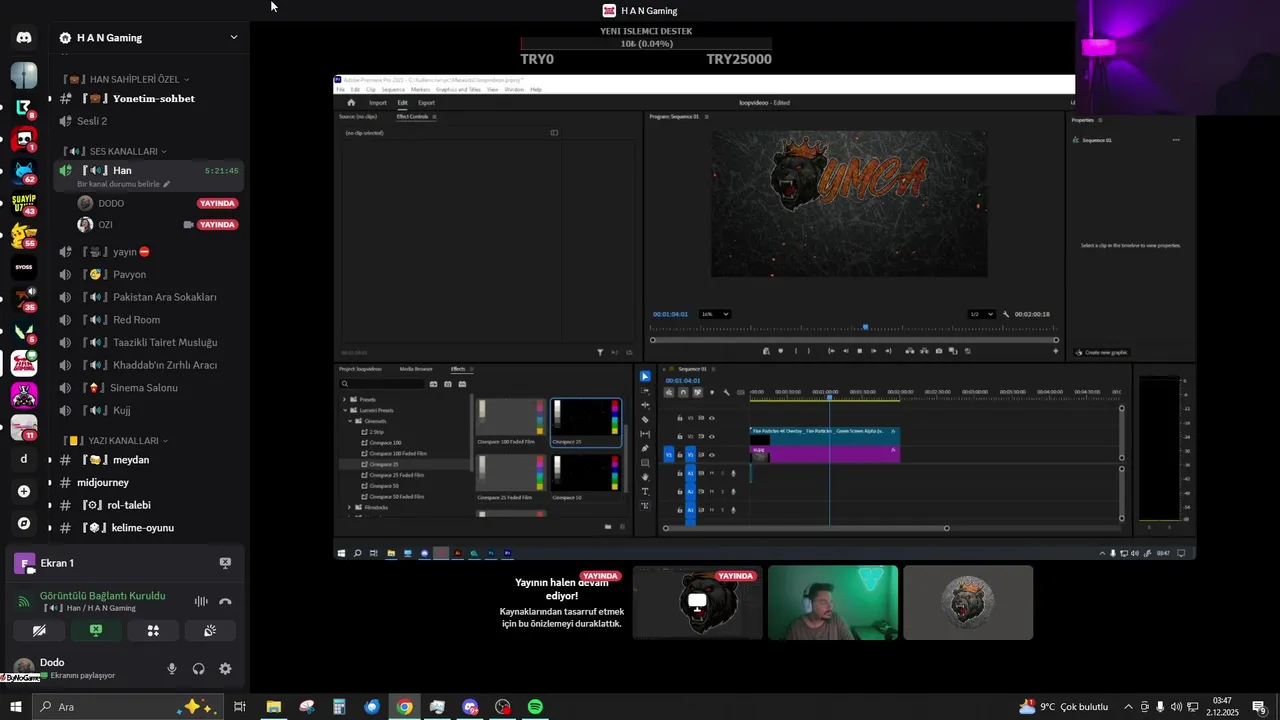Image resolution: width=1280 pixels, height=720 pixels.
Task: Click the timeline horizontal zoom scrollbar
Action: tap(806, 528)
